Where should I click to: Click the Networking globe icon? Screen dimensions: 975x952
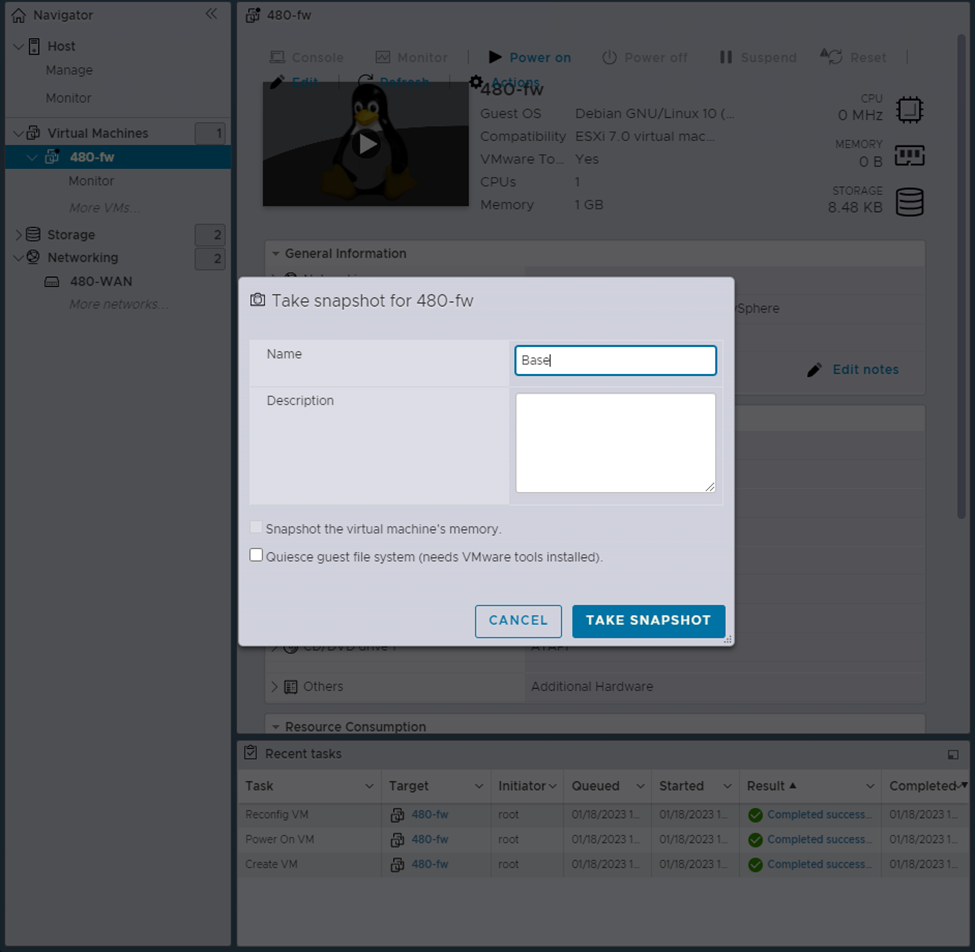(x=34, y=257)
